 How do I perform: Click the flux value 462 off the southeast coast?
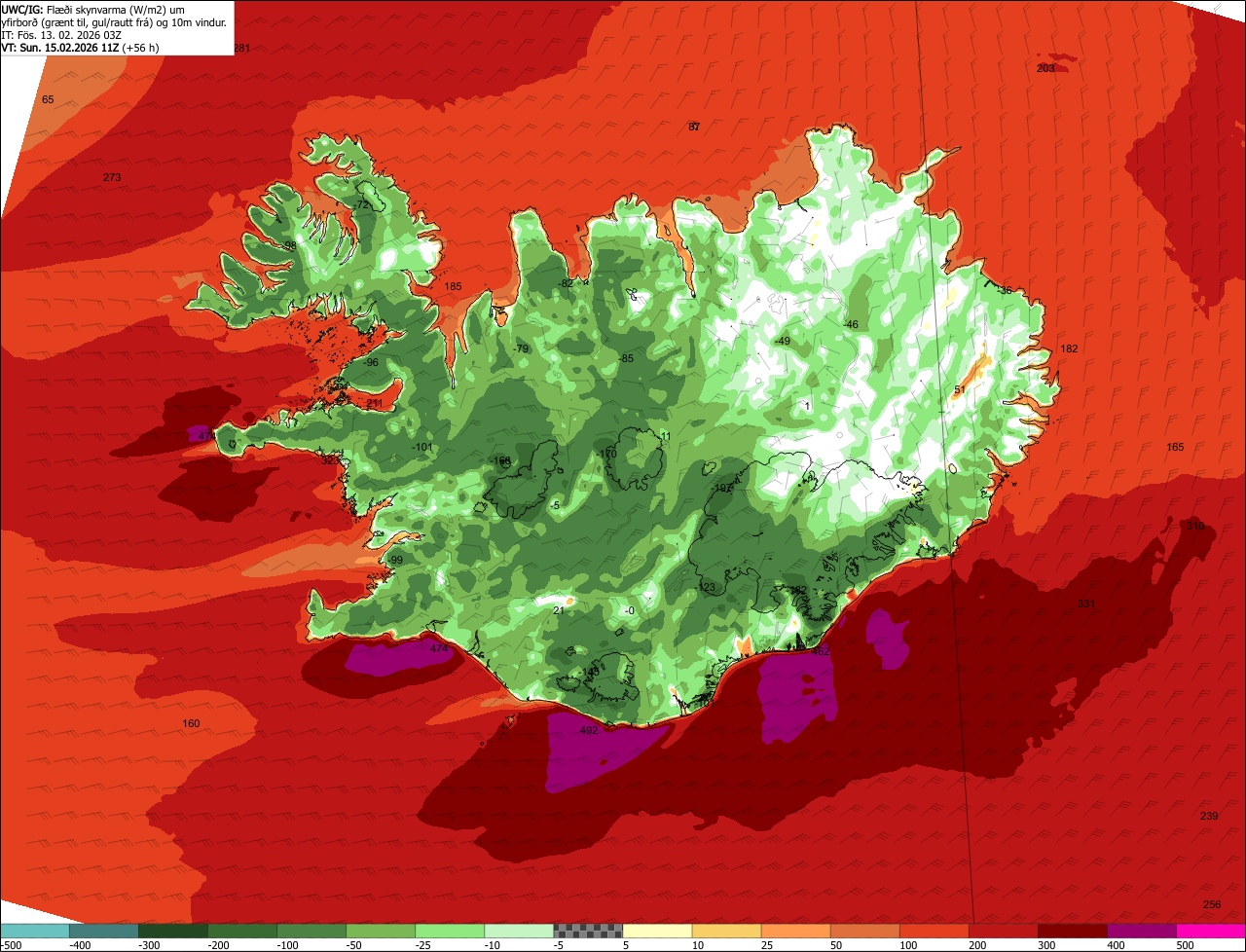[821, 651]
